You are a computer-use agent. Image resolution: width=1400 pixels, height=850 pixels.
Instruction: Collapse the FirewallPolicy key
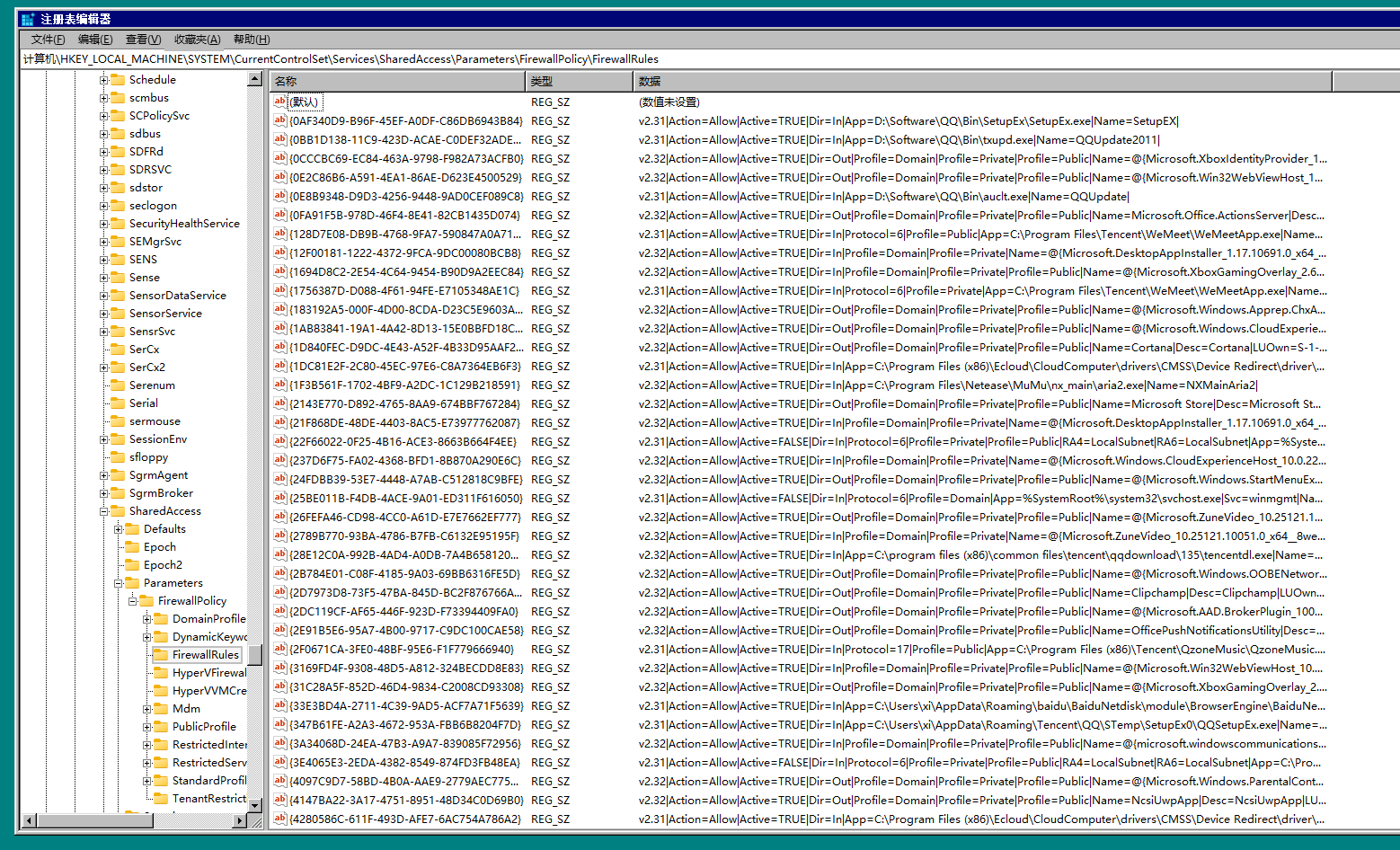coord(133,601)
